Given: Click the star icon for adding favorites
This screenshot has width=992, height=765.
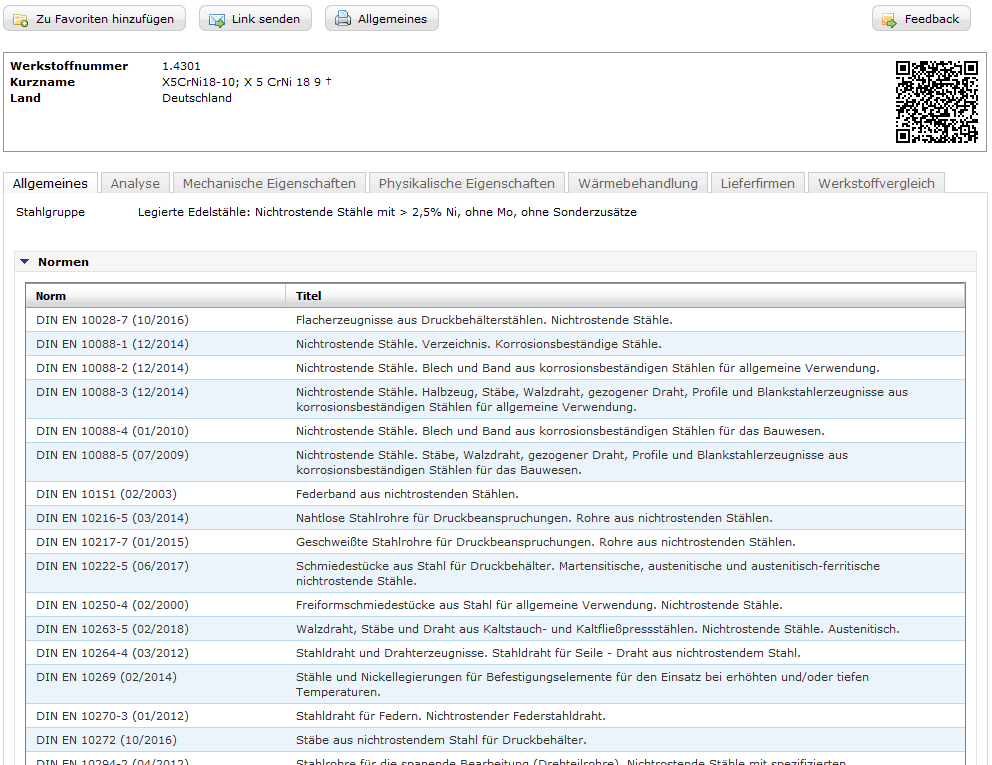Looking at the screenshot, I should tap(21, 19).
